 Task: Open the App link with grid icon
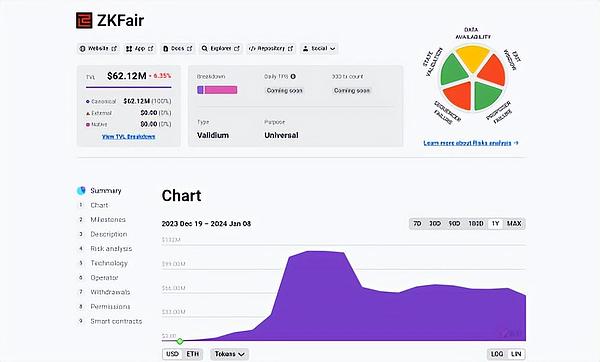coord(140,49)
